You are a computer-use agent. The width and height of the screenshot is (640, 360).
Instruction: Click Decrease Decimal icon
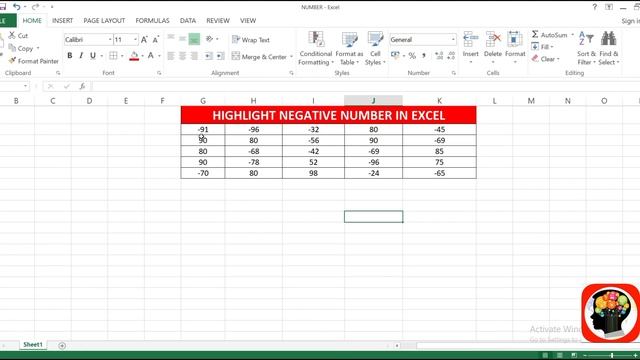click(x=451, y=56)
